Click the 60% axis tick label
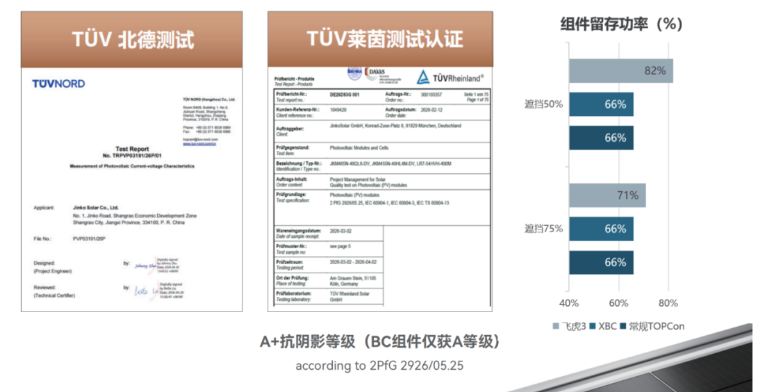760x392 pixels. 619,303
